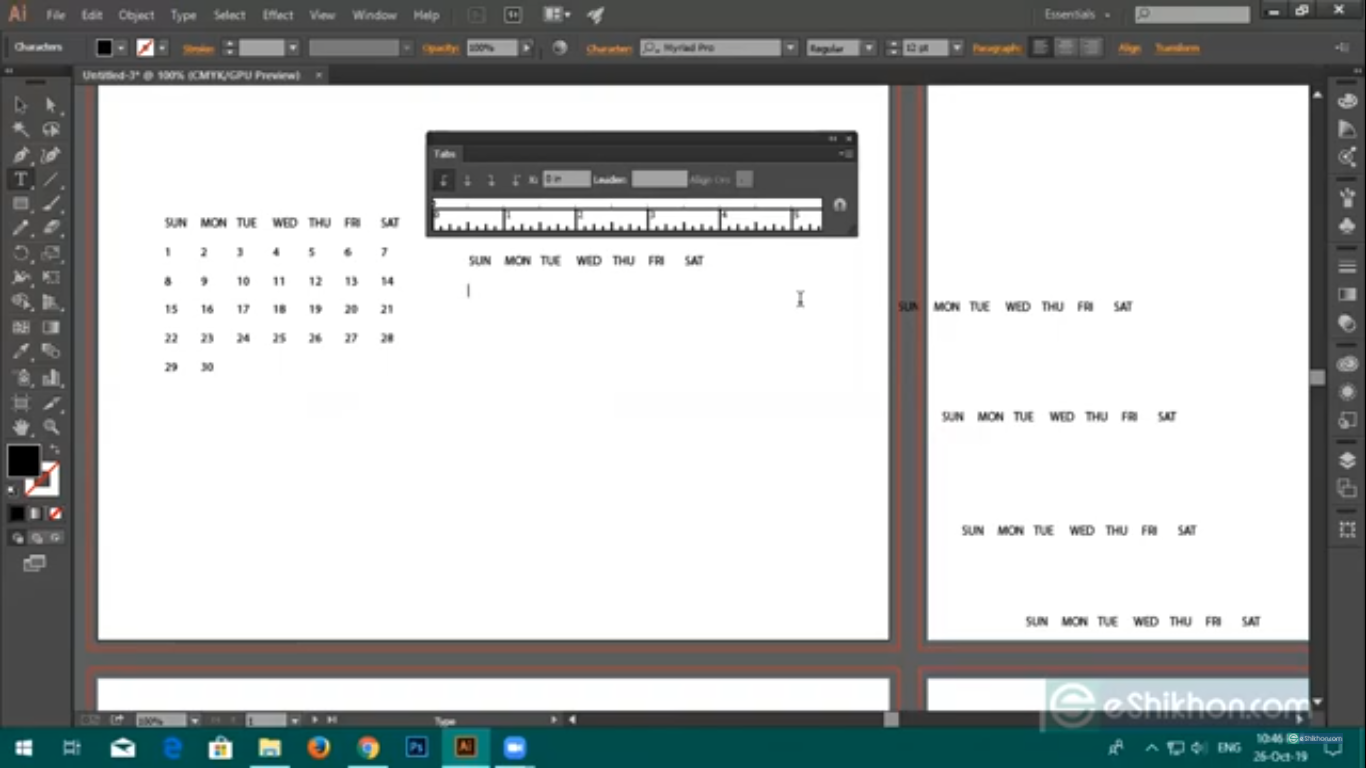Open the Myriad Pro font family dropdown
Screen dimensions: 1366x768
(789, 47)
